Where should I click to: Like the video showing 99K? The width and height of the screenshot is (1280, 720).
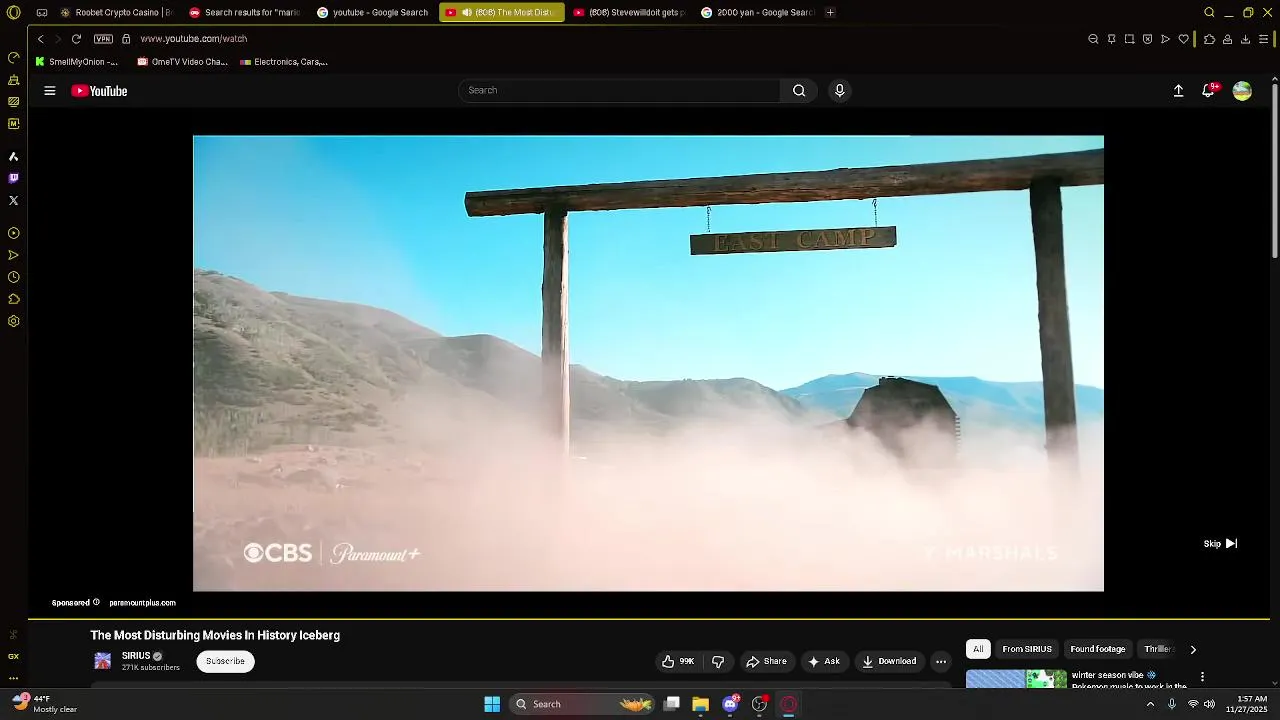pyautogui.click(x=679, y=661)
